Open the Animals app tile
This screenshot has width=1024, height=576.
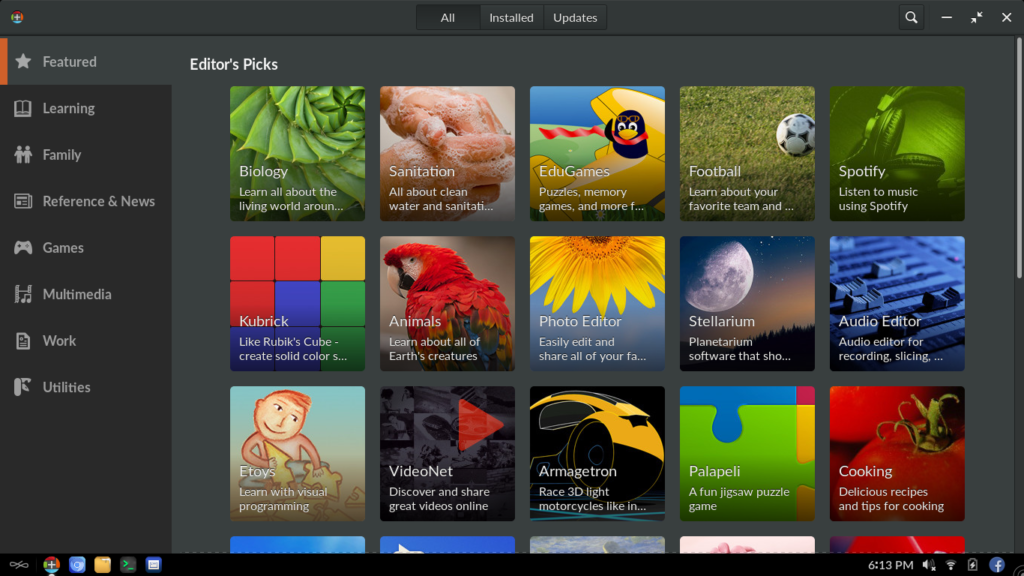click(447, 304)
